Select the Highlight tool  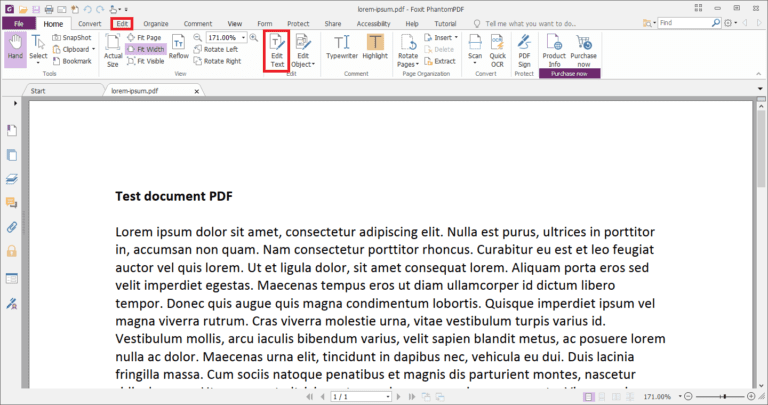tap(375, 48)
